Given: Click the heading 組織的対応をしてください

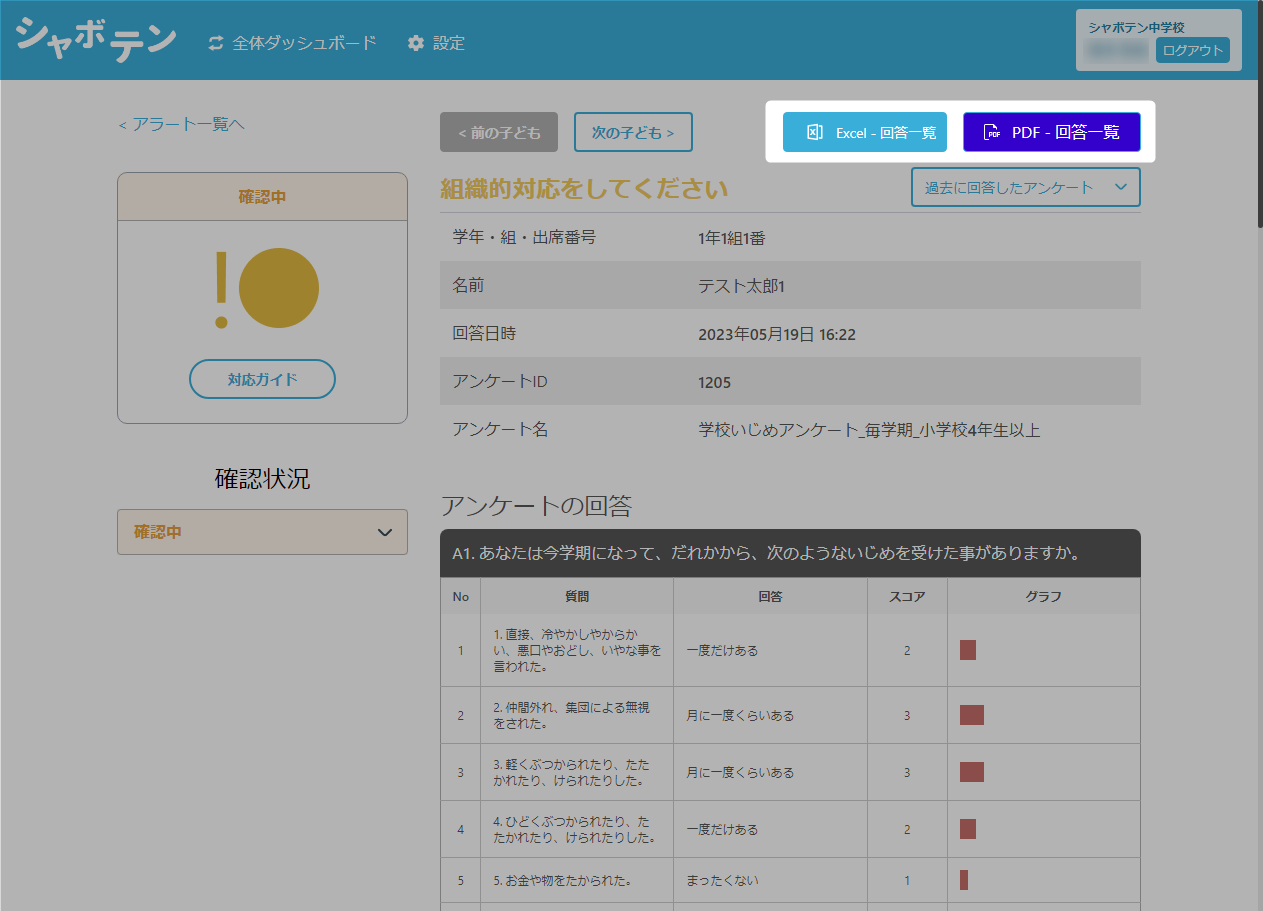Looking at the screenshot, I should coord(584,188).
